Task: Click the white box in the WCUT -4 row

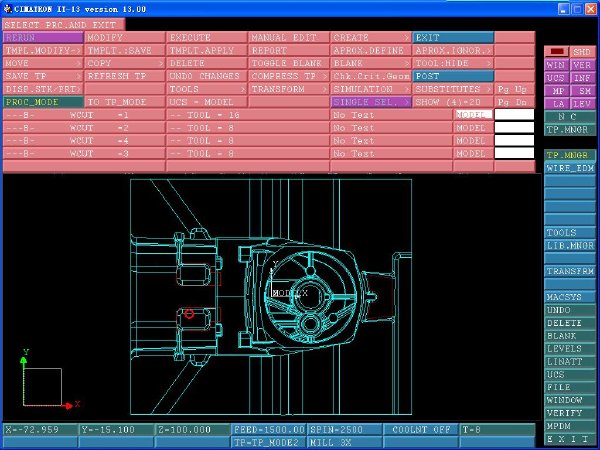Action: click(x=514, y=141)
